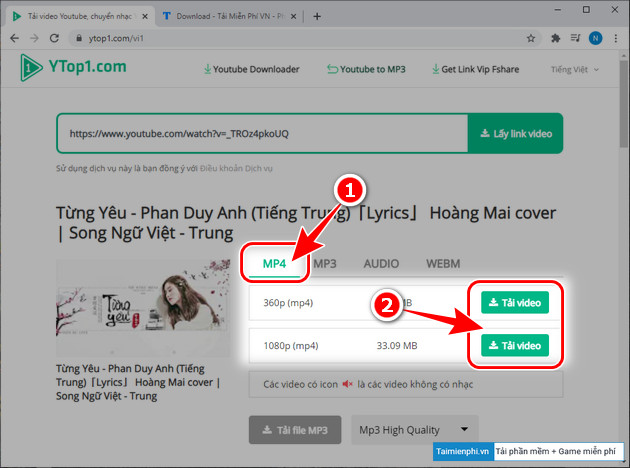Go back using the browser back arrow
The image size is (630, 468).
pos(14,38)
